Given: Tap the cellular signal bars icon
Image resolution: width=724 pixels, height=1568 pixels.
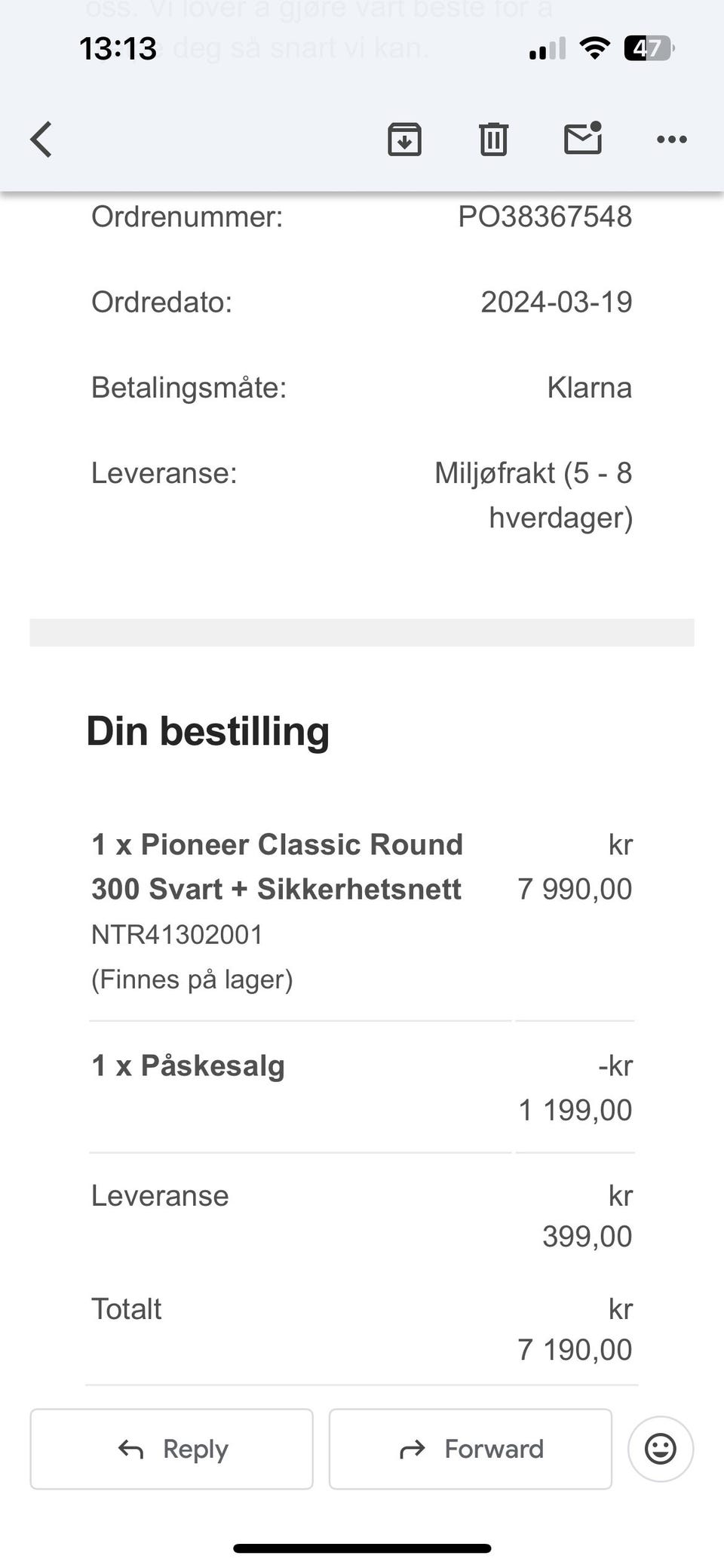Looking at the screenshot, I should click(x=547, y=50).
